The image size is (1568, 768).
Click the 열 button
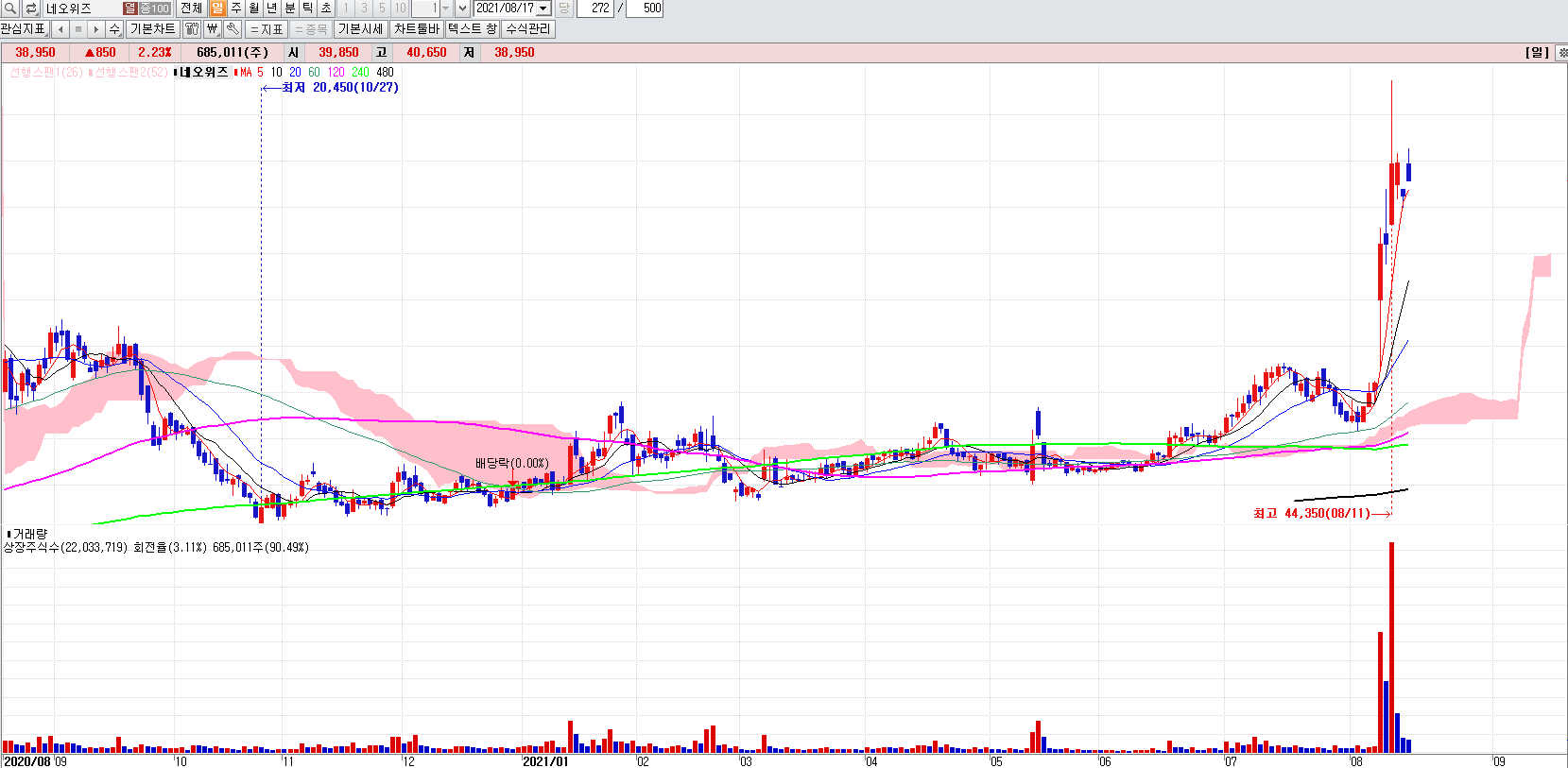[x=130, y=9]
